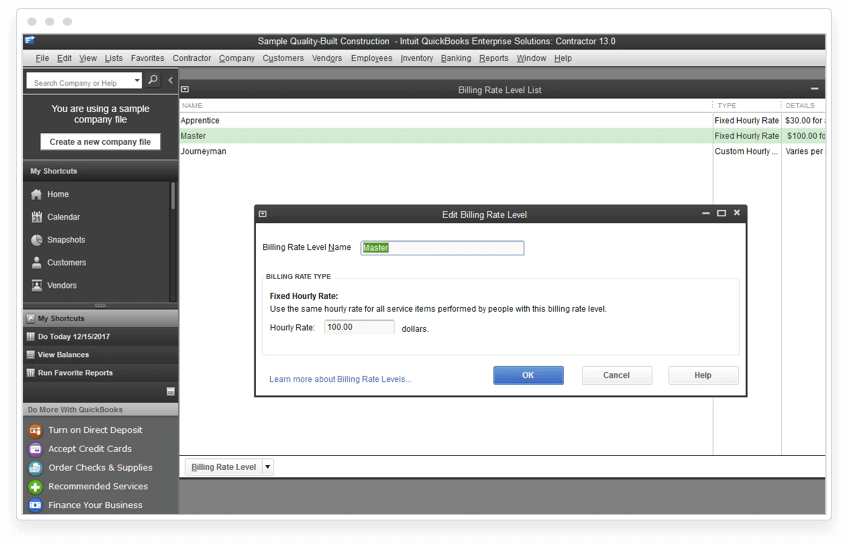The width and height of the screenshot is (848, 544).
Task: Collapse the left sidebar arrow
Action: tap(170, 80)
